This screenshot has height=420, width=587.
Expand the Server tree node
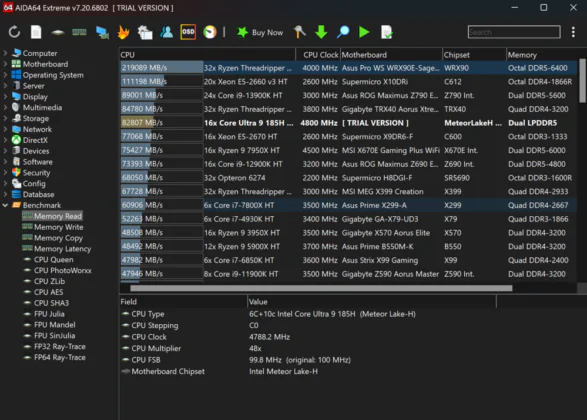click(5, 86)
